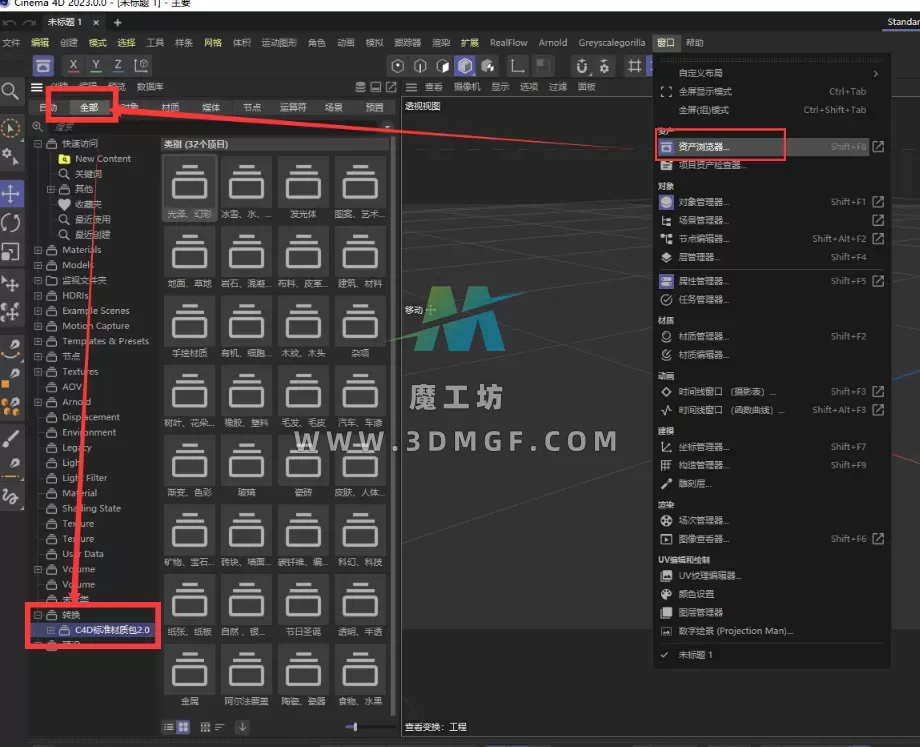The height and width of the screenshot is (747, 920).
Task: Select the 全部 tab in asset browser
Action: 89,107
